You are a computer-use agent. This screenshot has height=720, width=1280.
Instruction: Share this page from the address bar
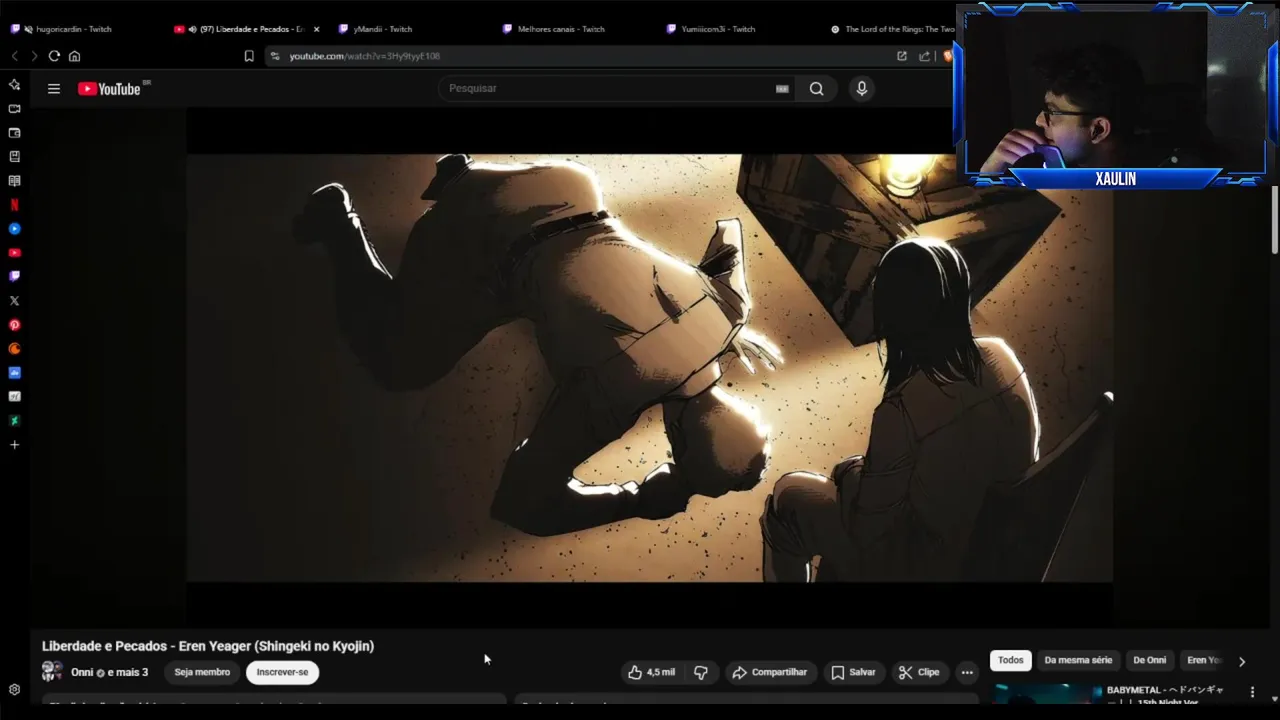coord(924,56)
